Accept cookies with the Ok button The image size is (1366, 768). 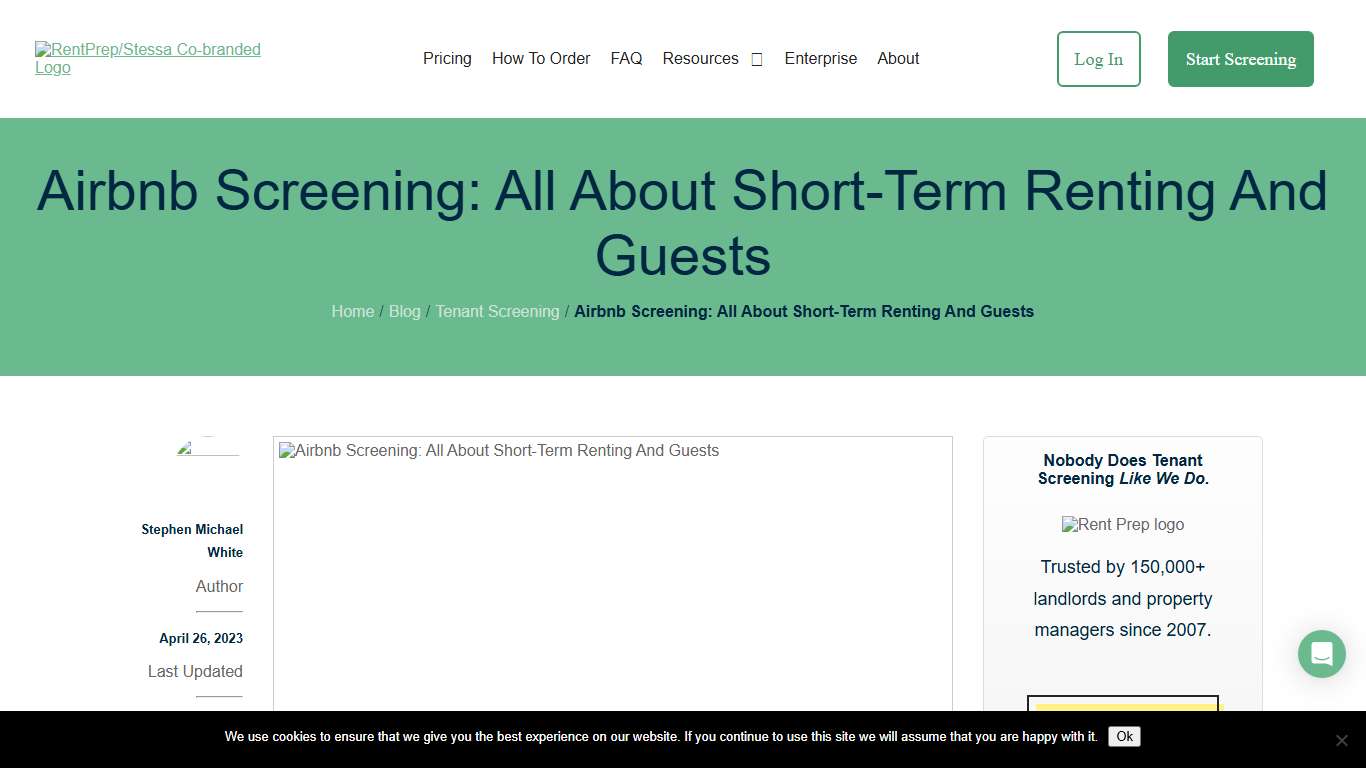[1124, 736]
